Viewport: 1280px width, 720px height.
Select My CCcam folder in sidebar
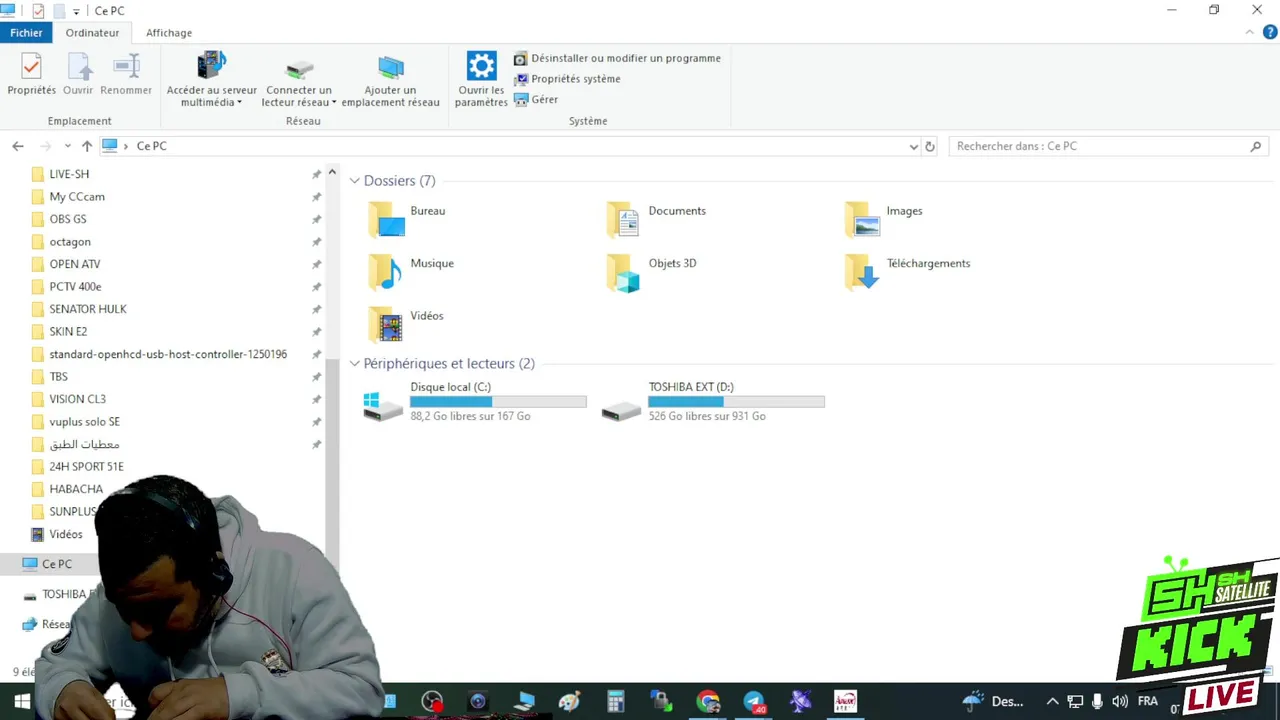click(x=77, y=197)
